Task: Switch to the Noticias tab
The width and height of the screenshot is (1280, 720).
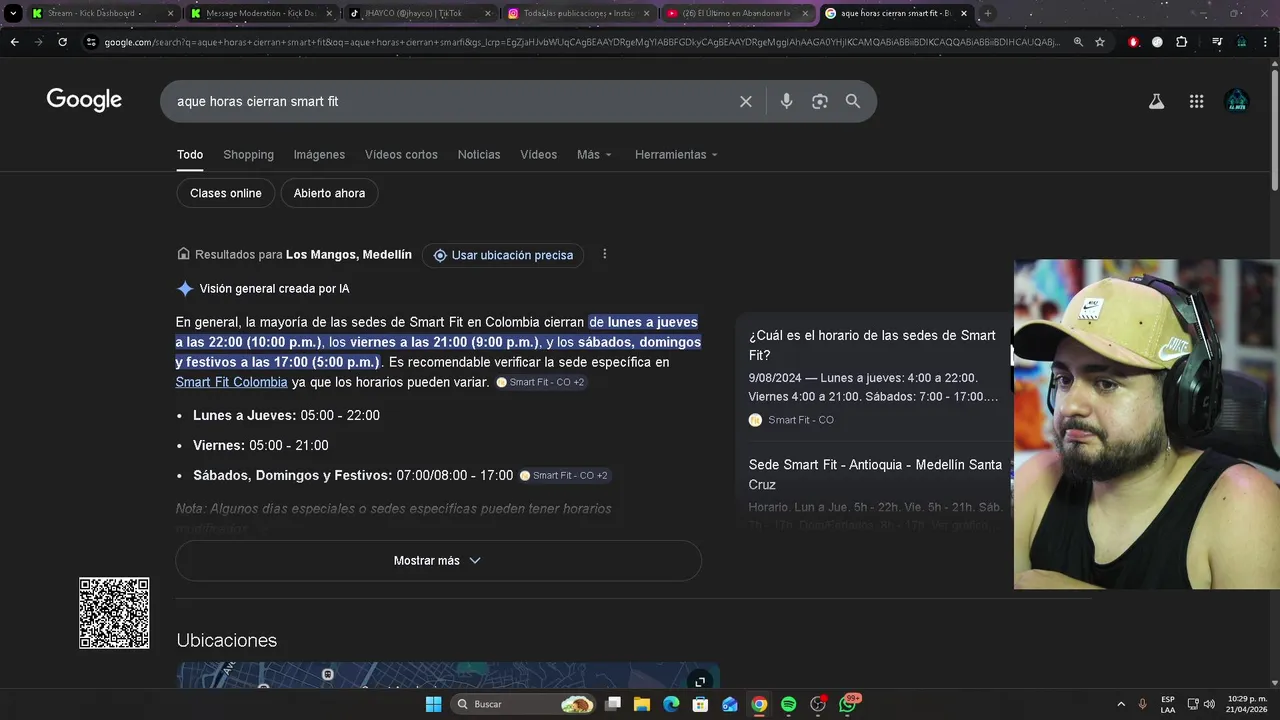Action: (x=479, y=154)
